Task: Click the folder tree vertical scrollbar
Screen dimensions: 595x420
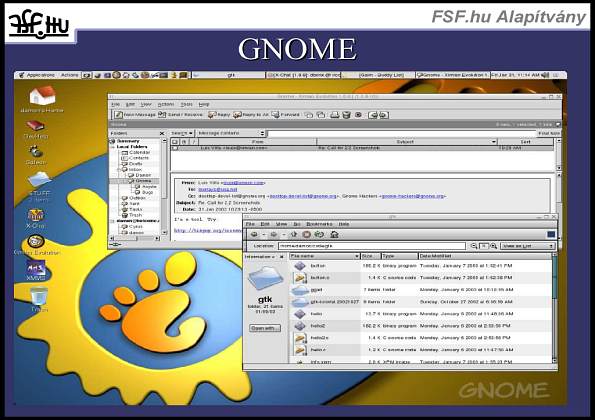Action: [164, 186]
